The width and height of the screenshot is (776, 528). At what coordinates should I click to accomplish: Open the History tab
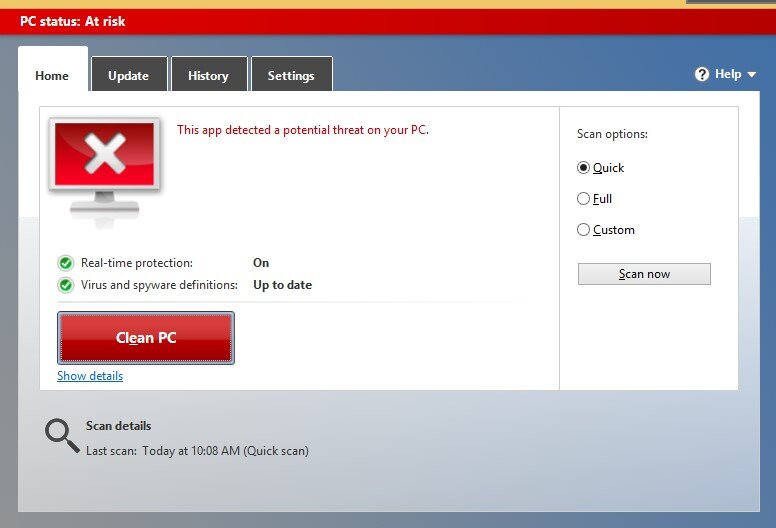point(209,74)
